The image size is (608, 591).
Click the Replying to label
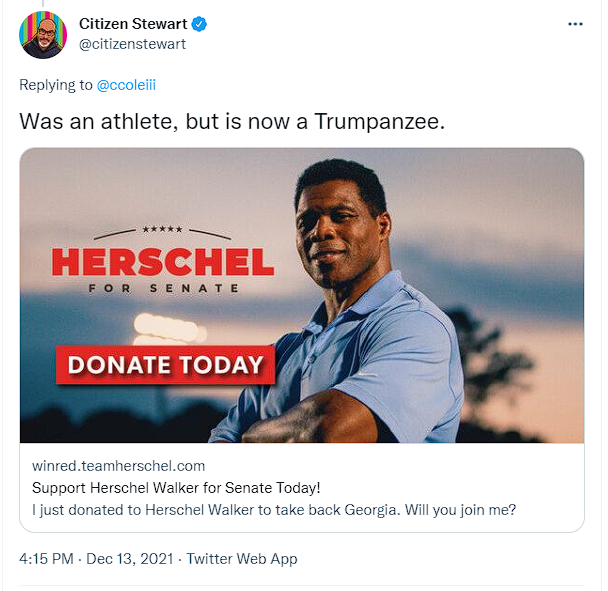click(56, 85)
